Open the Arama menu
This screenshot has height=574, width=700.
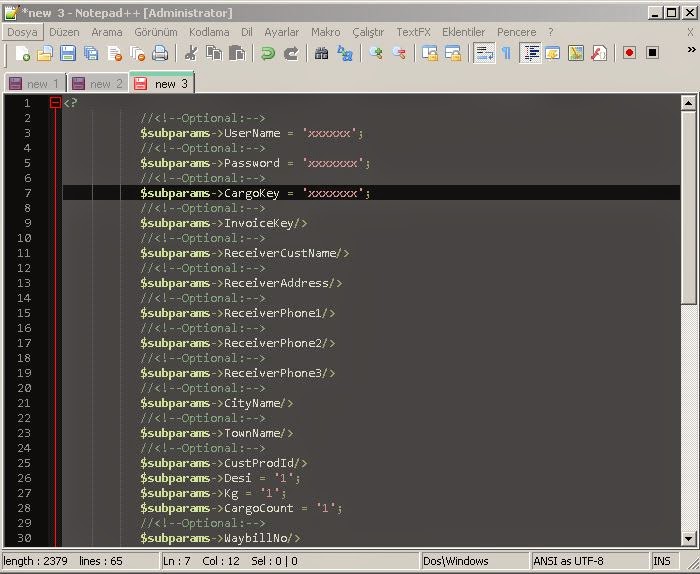point(107,32)
